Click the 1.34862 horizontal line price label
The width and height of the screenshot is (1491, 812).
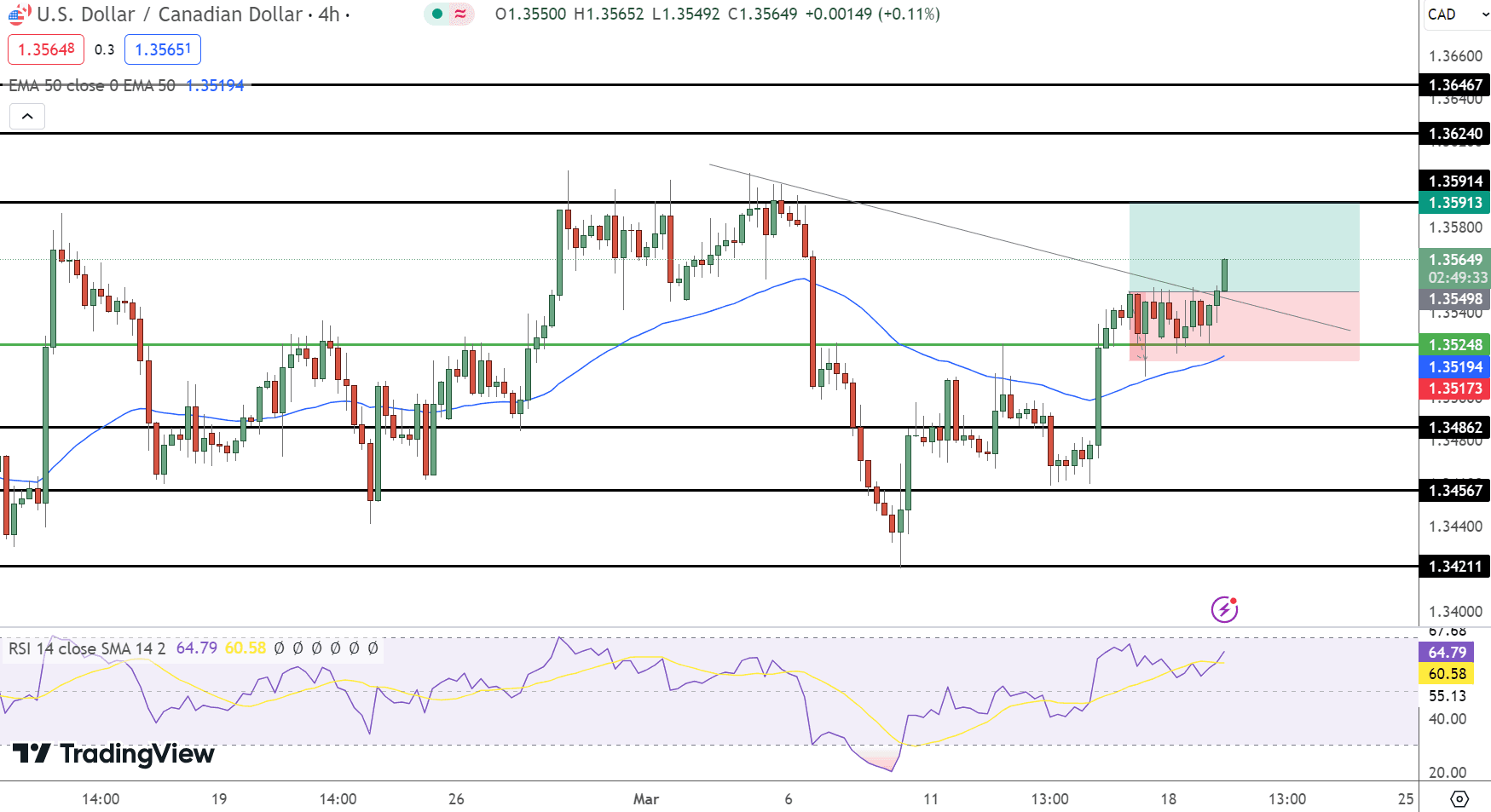pos(1455,427)
